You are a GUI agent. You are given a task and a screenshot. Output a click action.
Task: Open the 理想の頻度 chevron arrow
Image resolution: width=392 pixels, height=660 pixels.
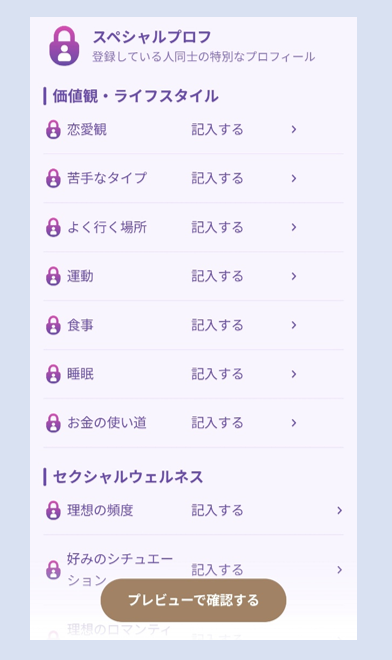(x=339, y=510)
